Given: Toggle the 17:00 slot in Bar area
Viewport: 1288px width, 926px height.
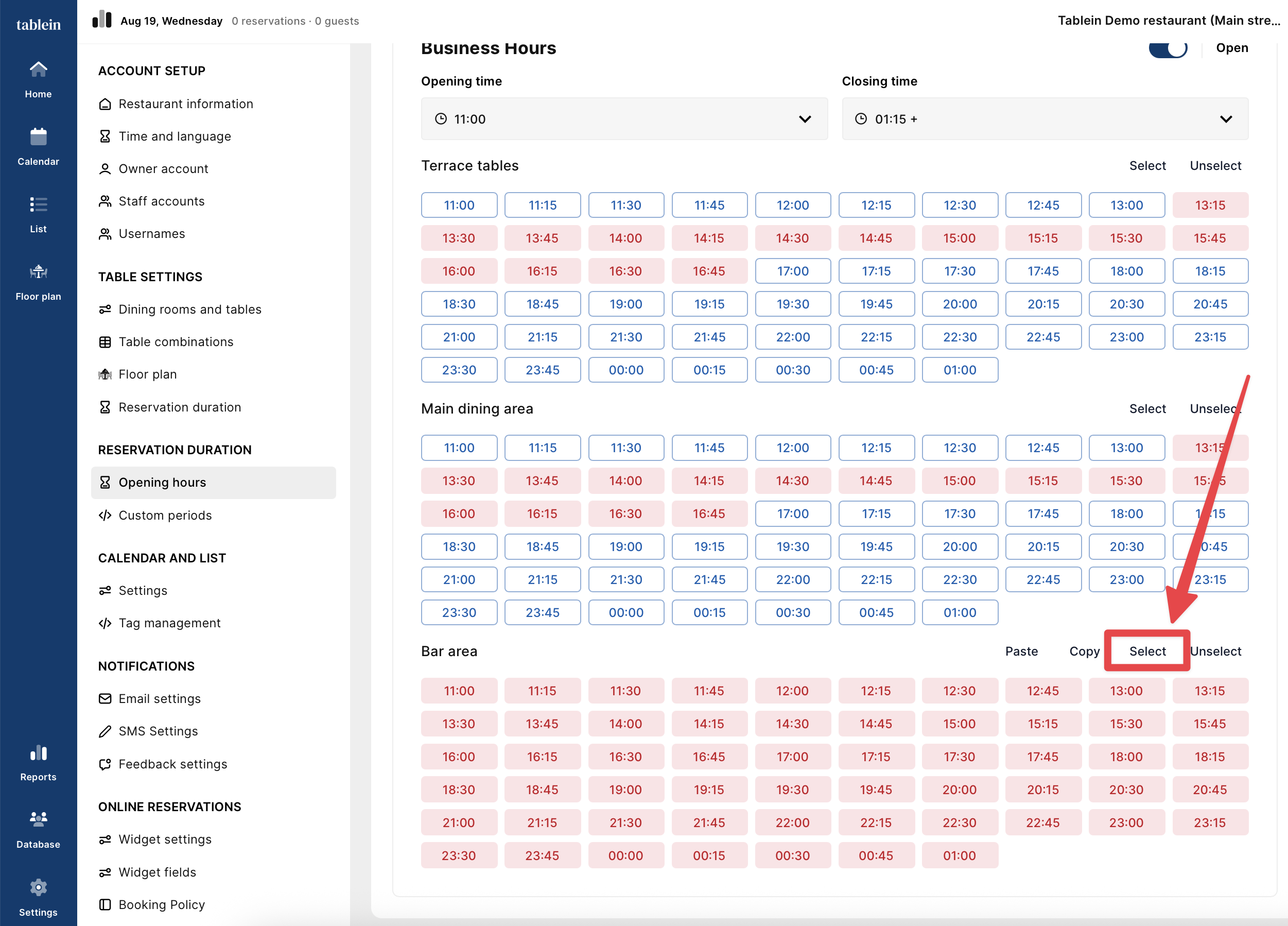Looking at the screenshot, I should pos(792,757).
